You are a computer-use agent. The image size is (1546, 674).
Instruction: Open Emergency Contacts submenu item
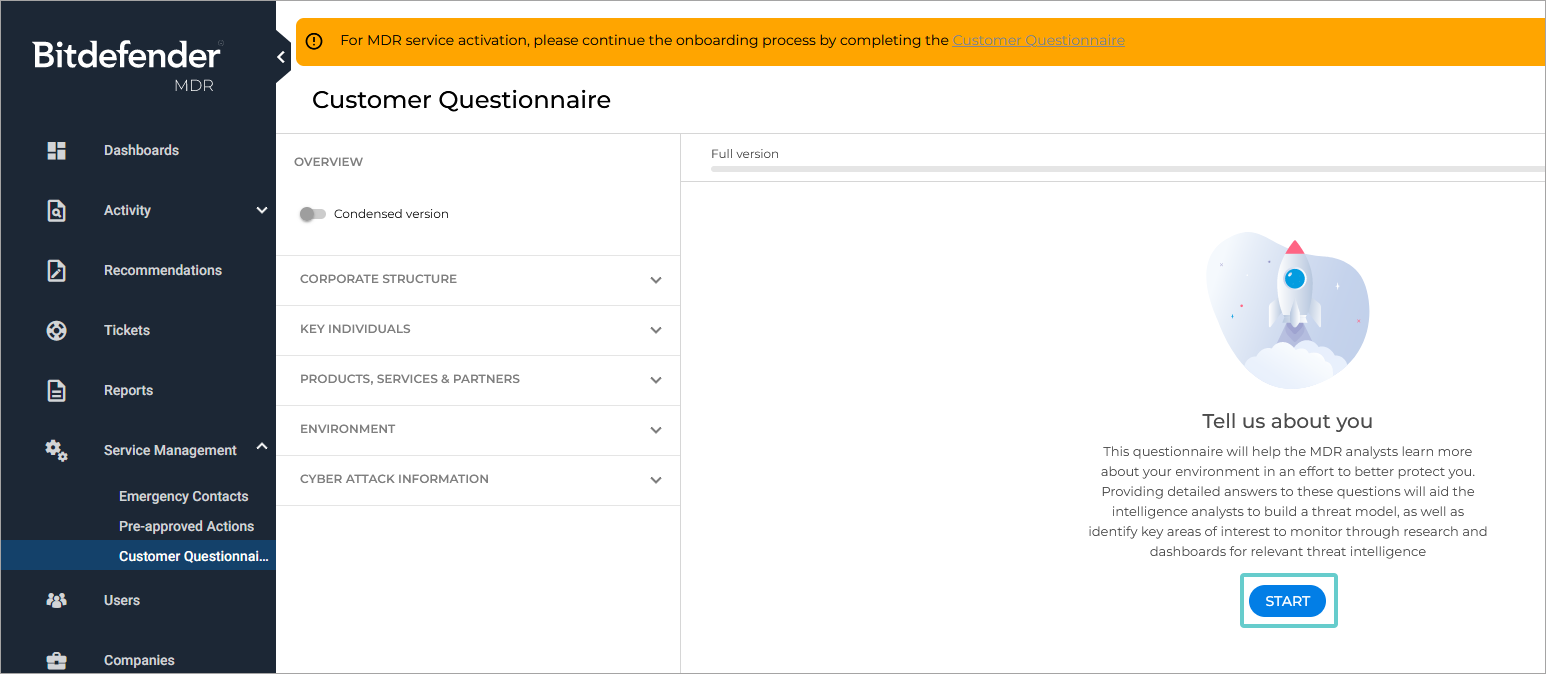183,497
